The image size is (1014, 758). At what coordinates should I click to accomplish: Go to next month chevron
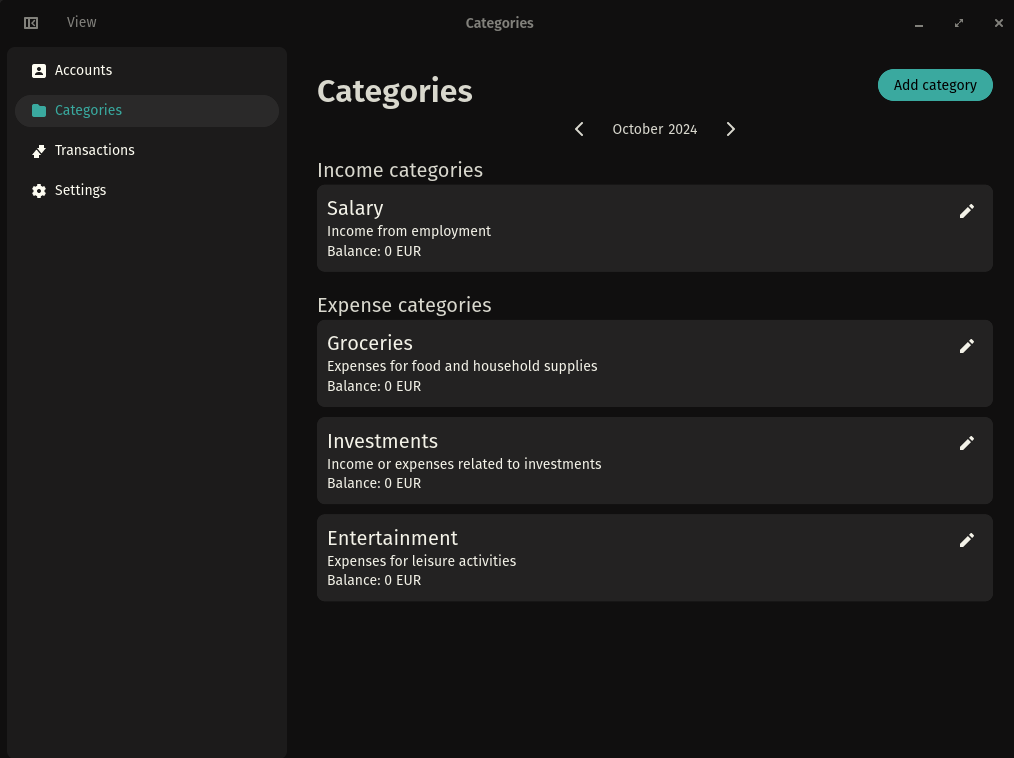click(x=731, y=129)
